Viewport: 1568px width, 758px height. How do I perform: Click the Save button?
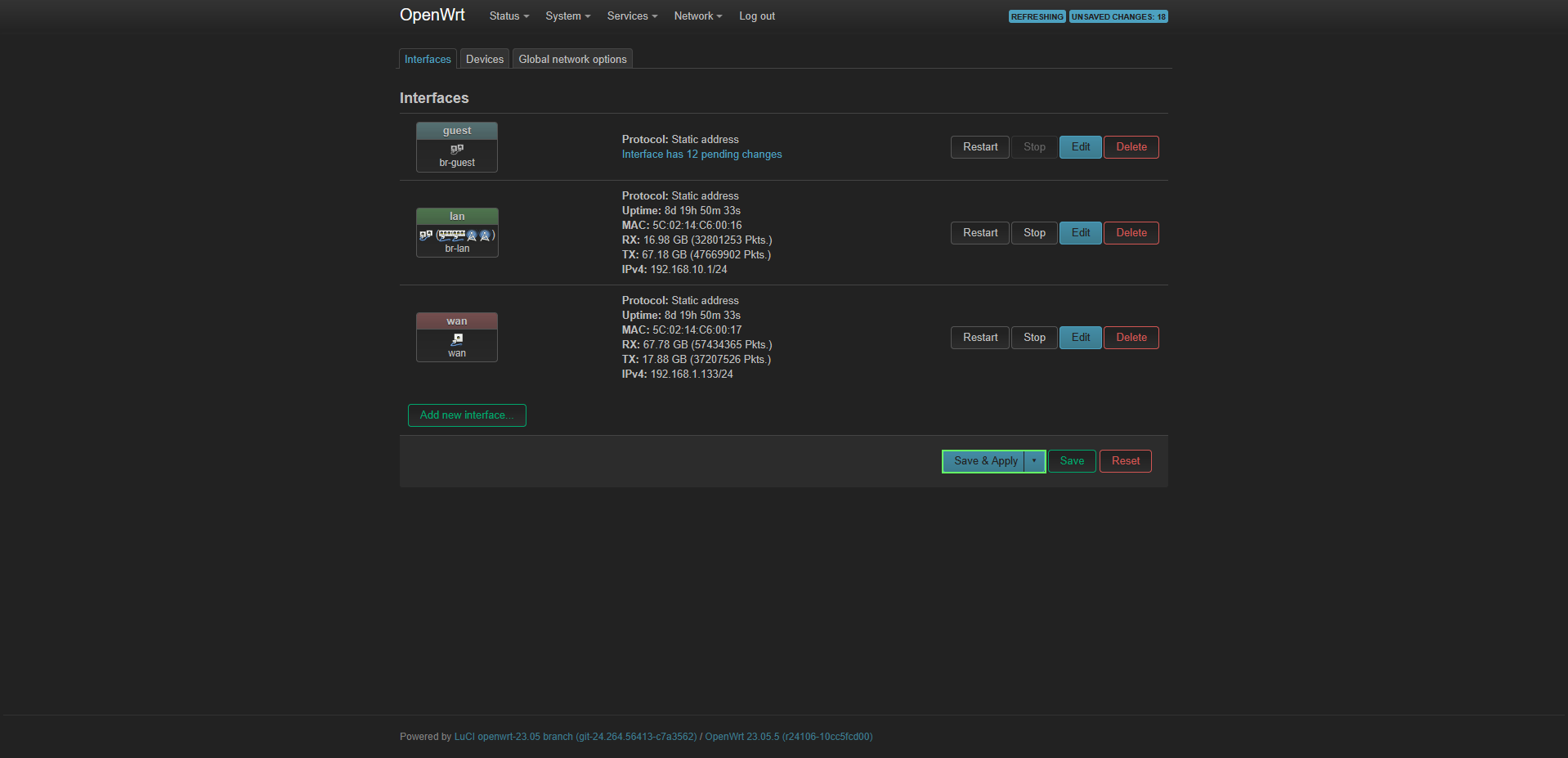1072,461
